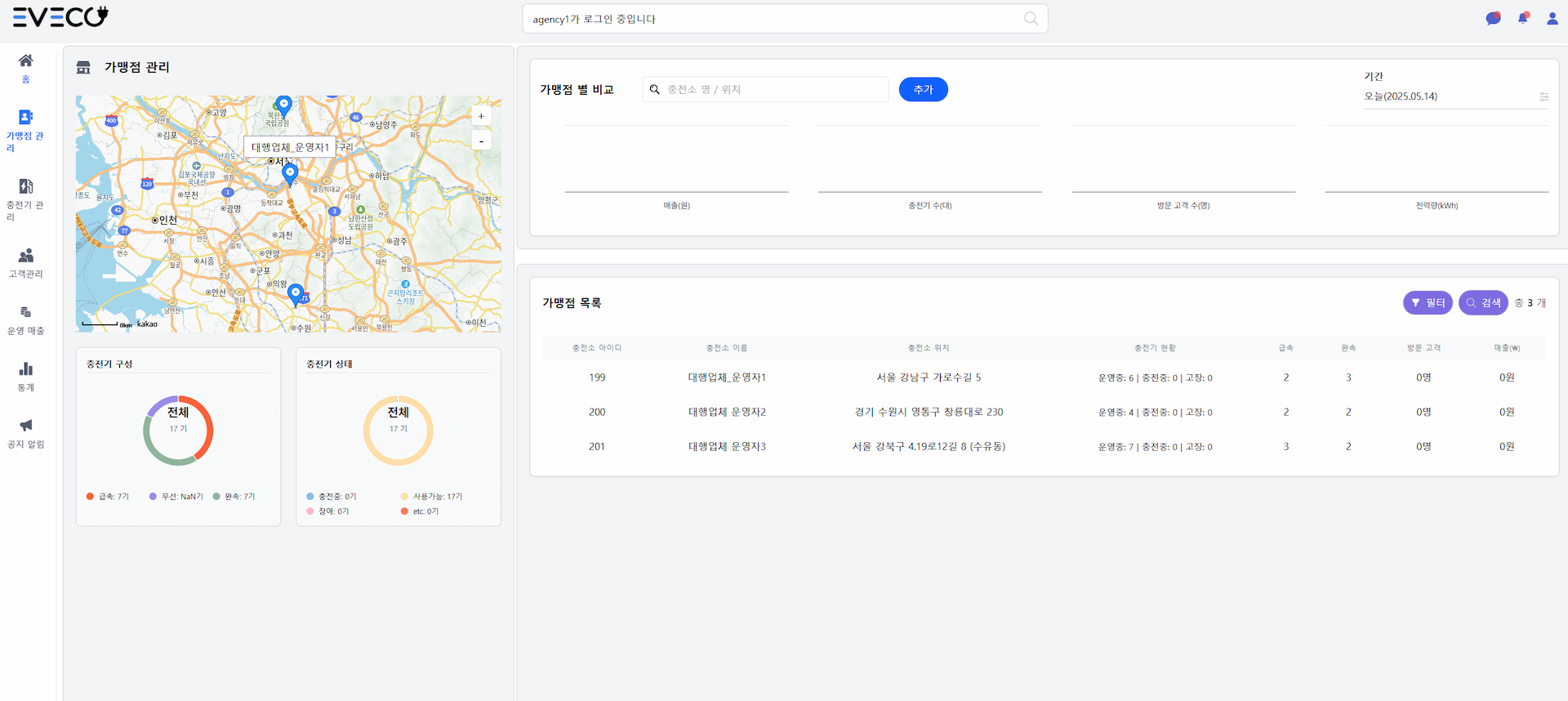The image size is (1568, 701).
Task: Open 통계 in the sidebar
Action: pos(25,376)
